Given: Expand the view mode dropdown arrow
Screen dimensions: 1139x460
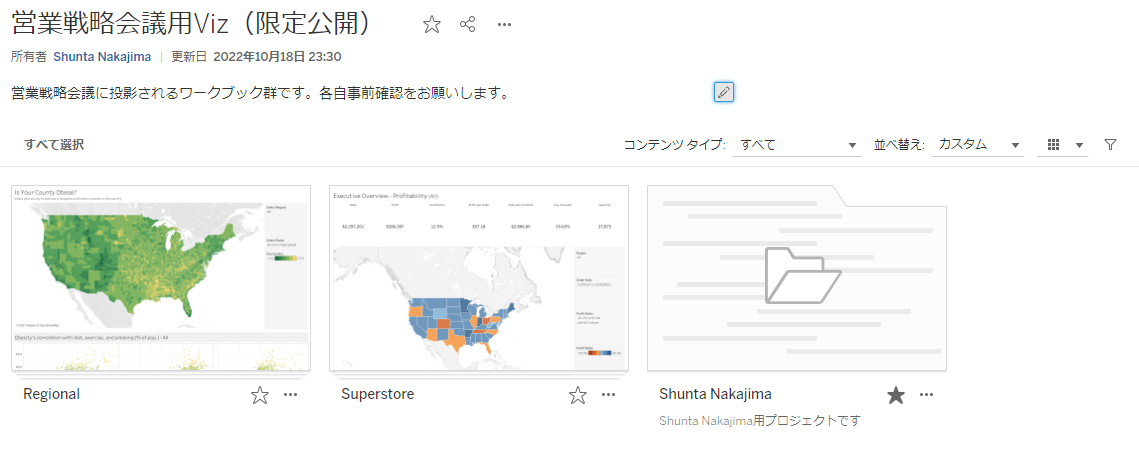Looking at the screenshot, I should (x=1079, y=145).
